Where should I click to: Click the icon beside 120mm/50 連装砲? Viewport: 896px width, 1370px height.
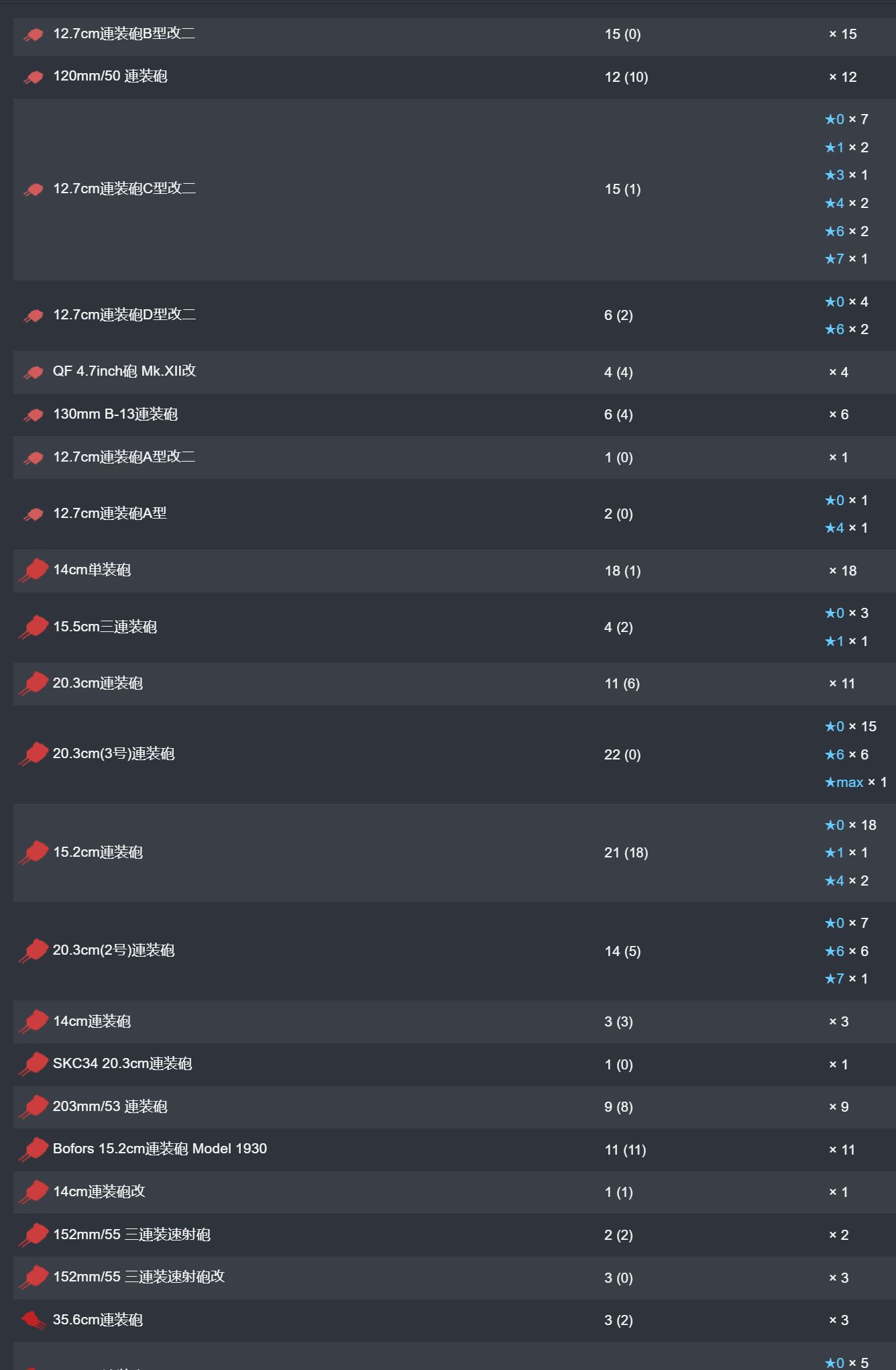tap(34, 77)
